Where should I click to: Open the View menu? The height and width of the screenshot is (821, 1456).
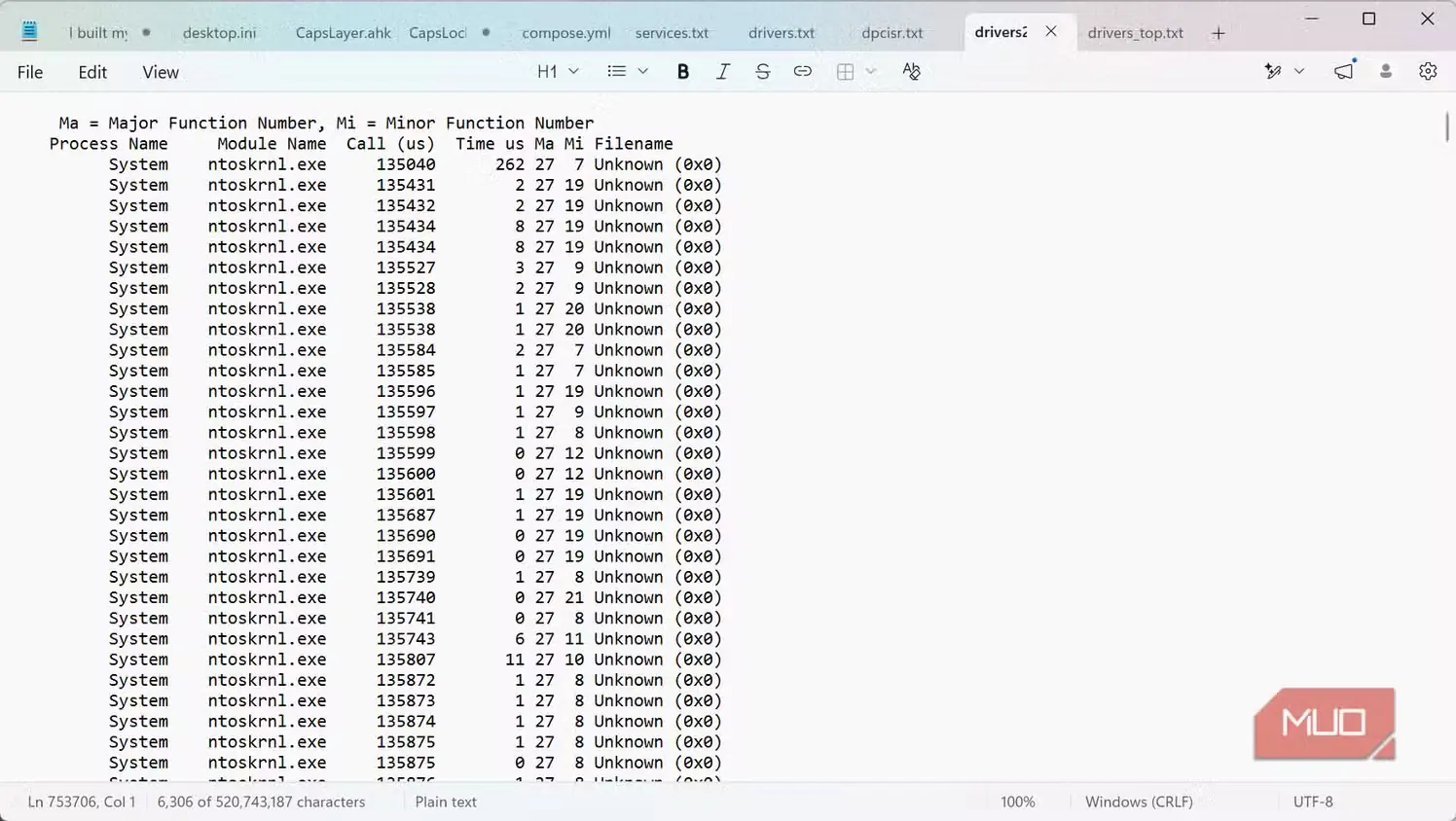(x=161, y=72)
